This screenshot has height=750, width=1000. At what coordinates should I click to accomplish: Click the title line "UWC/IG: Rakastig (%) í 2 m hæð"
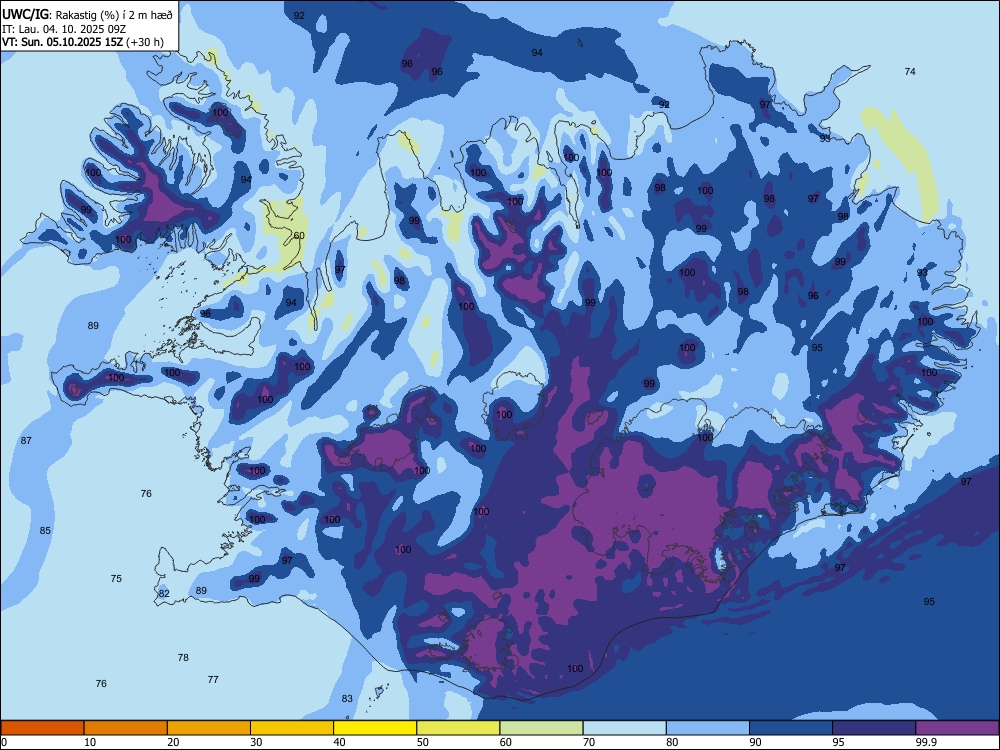[x=87, y=15]
